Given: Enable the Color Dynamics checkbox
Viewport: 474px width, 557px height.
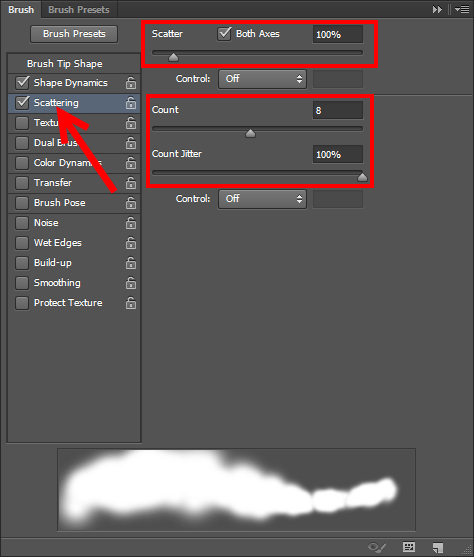Looking at the screenshot, I should pos(22,163).
